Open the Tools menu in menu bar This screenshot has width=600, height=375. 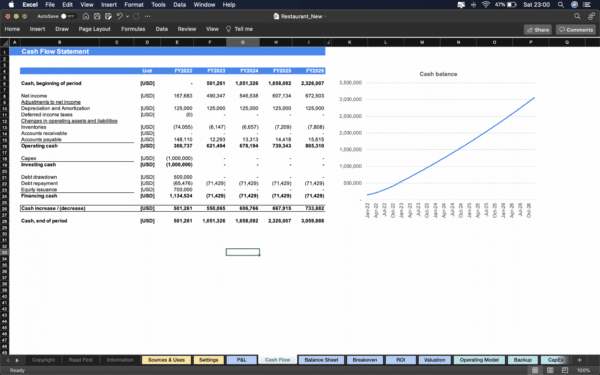point(158,5)
